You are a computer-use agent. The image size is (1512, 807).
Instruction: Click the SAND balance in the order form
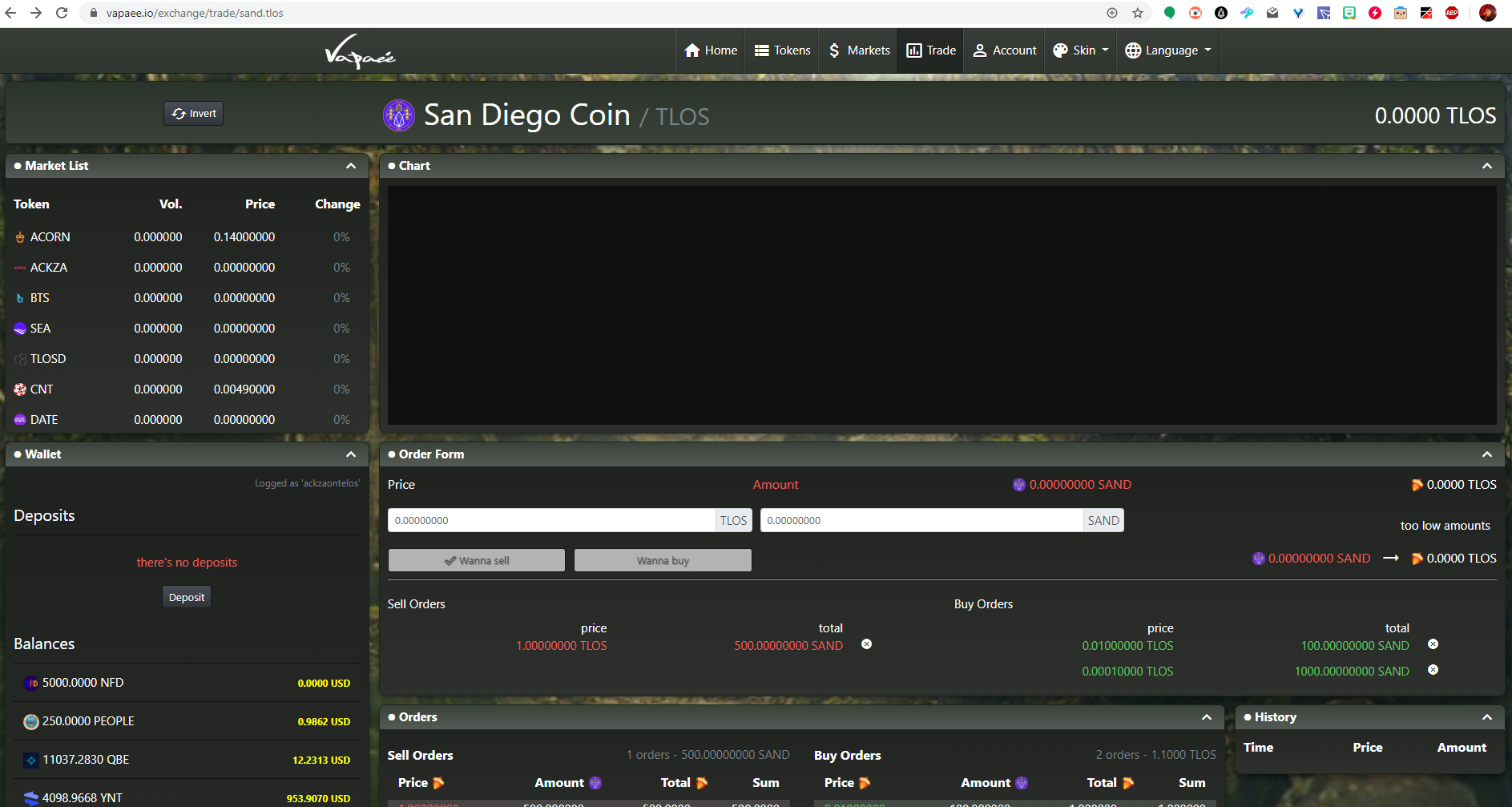click(1072, 485)
